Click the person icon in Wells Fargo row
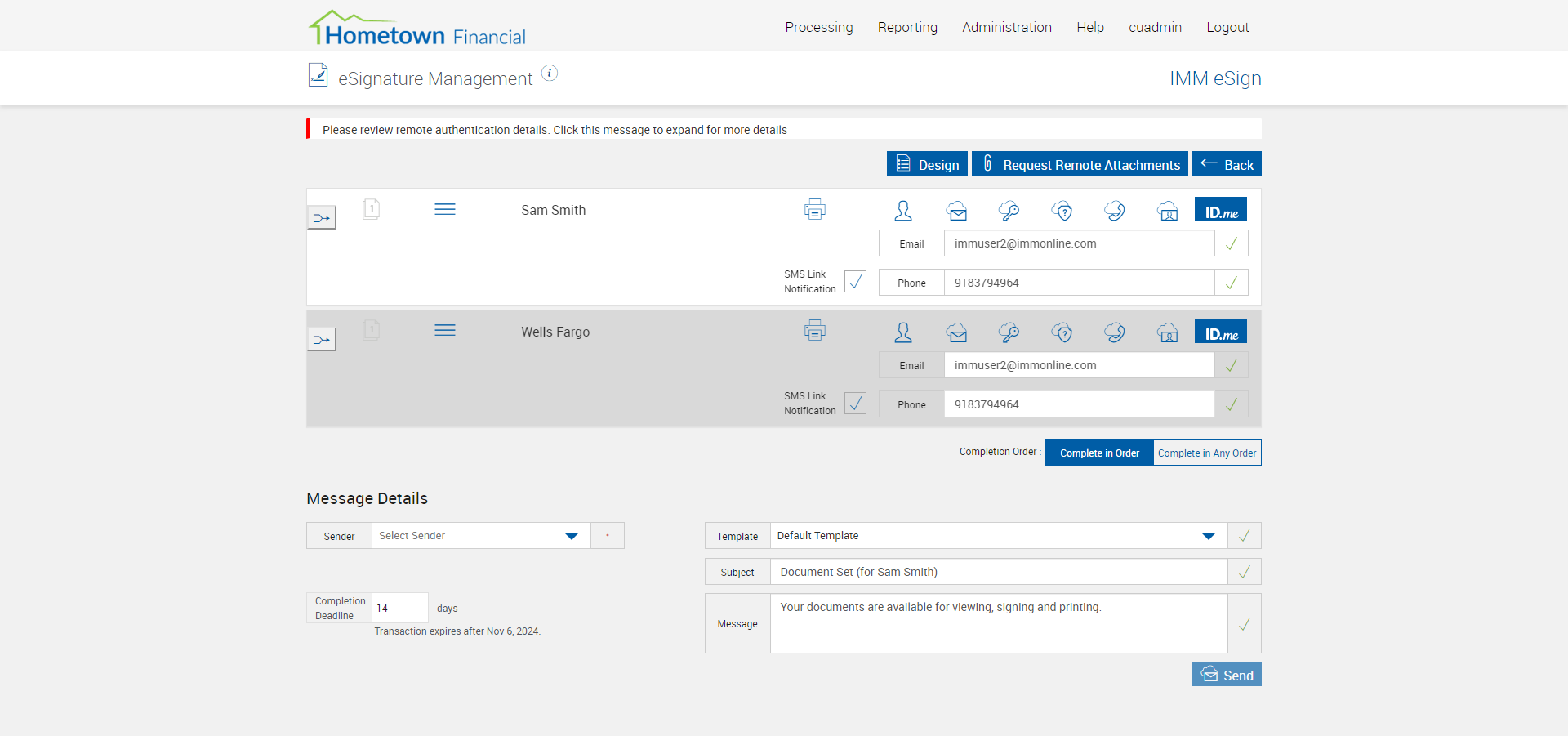This screenshot has width=1568, height=736. 903,332
